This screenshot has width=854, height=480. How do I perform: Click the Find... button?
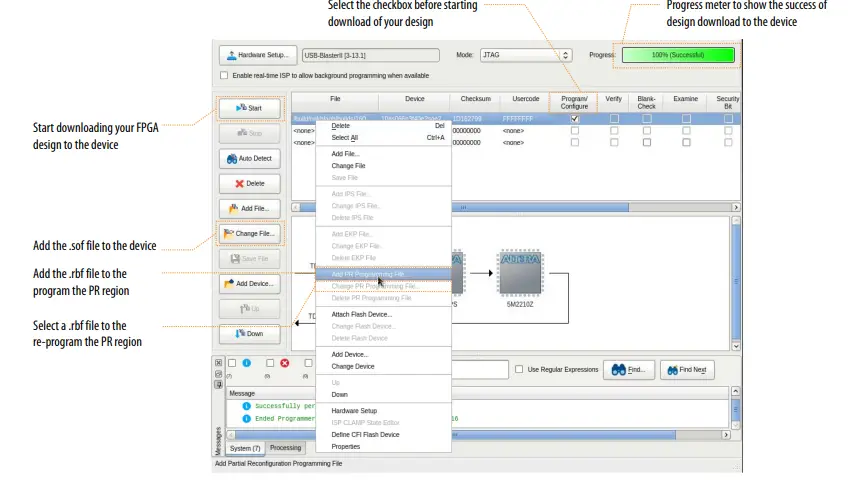pyautogui.click(x=628, y=370)
